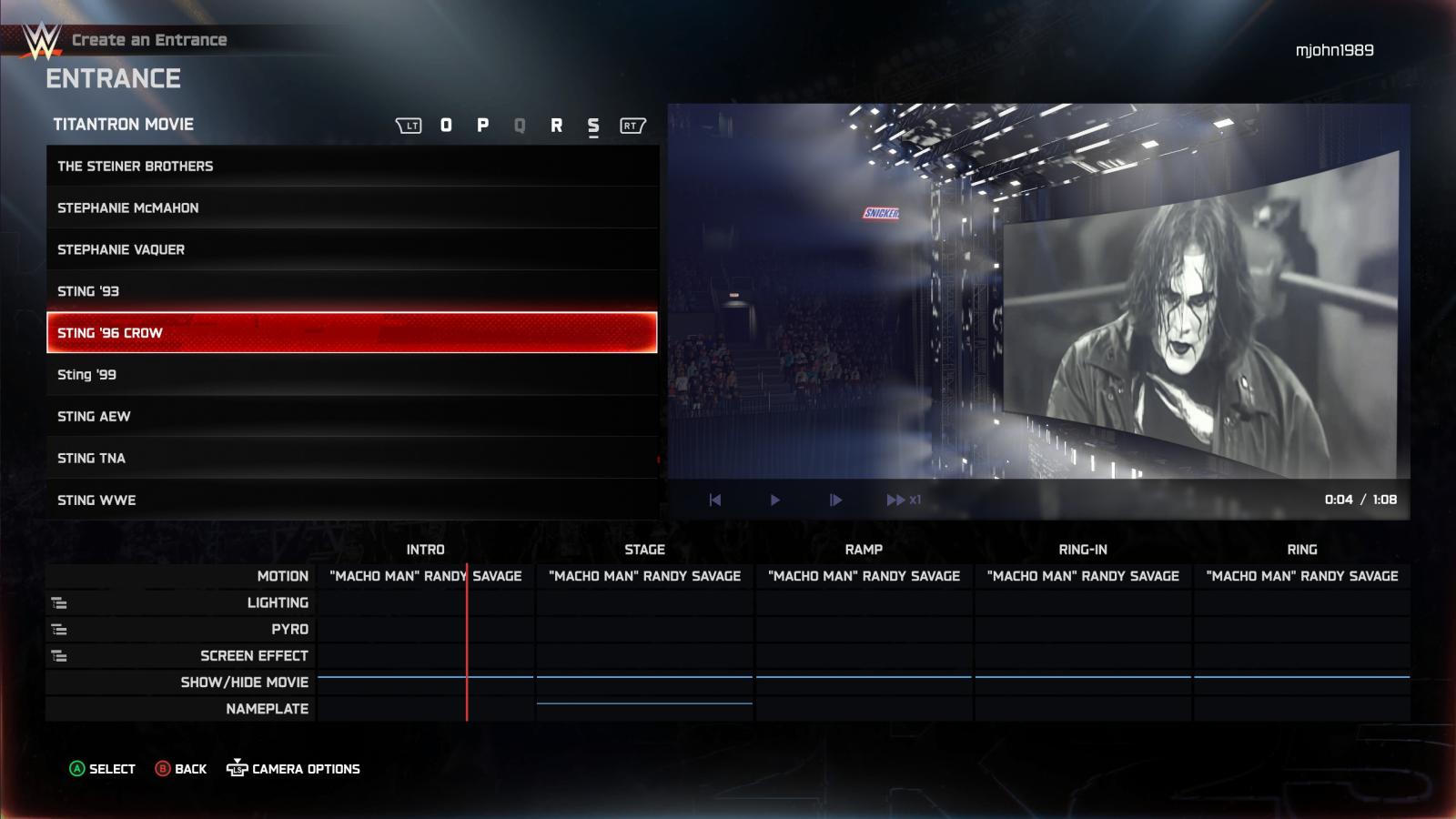
Task: Click Nameplate bar under Stage
Action: point(645,703)
